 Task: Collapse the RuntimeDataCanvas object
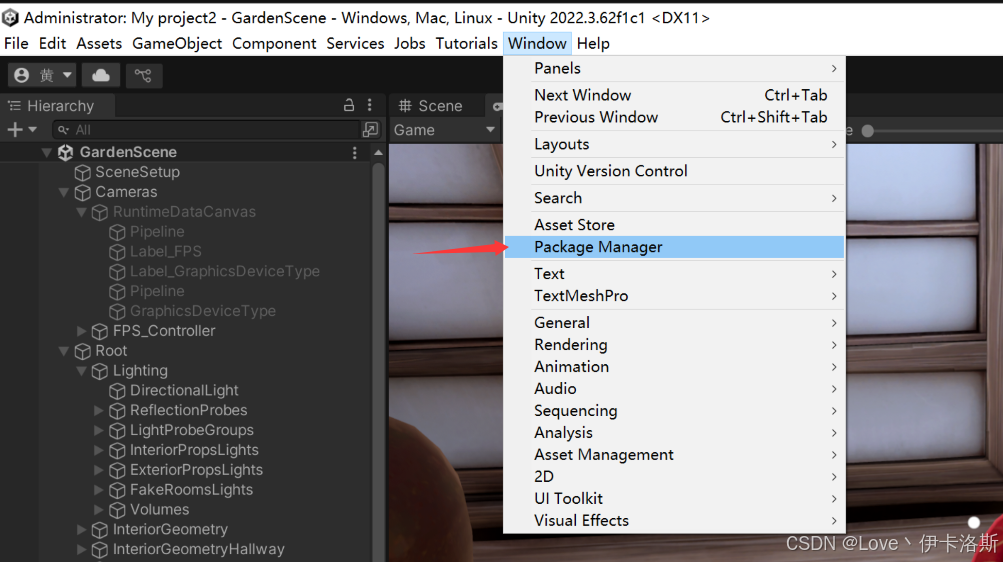pyautogui.click(x=81, y=212)
